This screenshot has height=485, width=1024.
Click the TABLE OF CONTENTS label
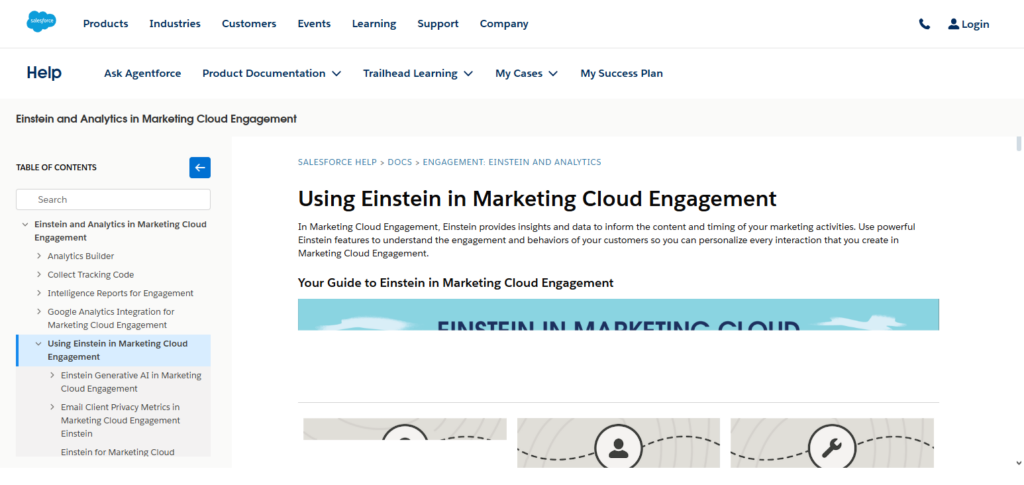point(56,167)
